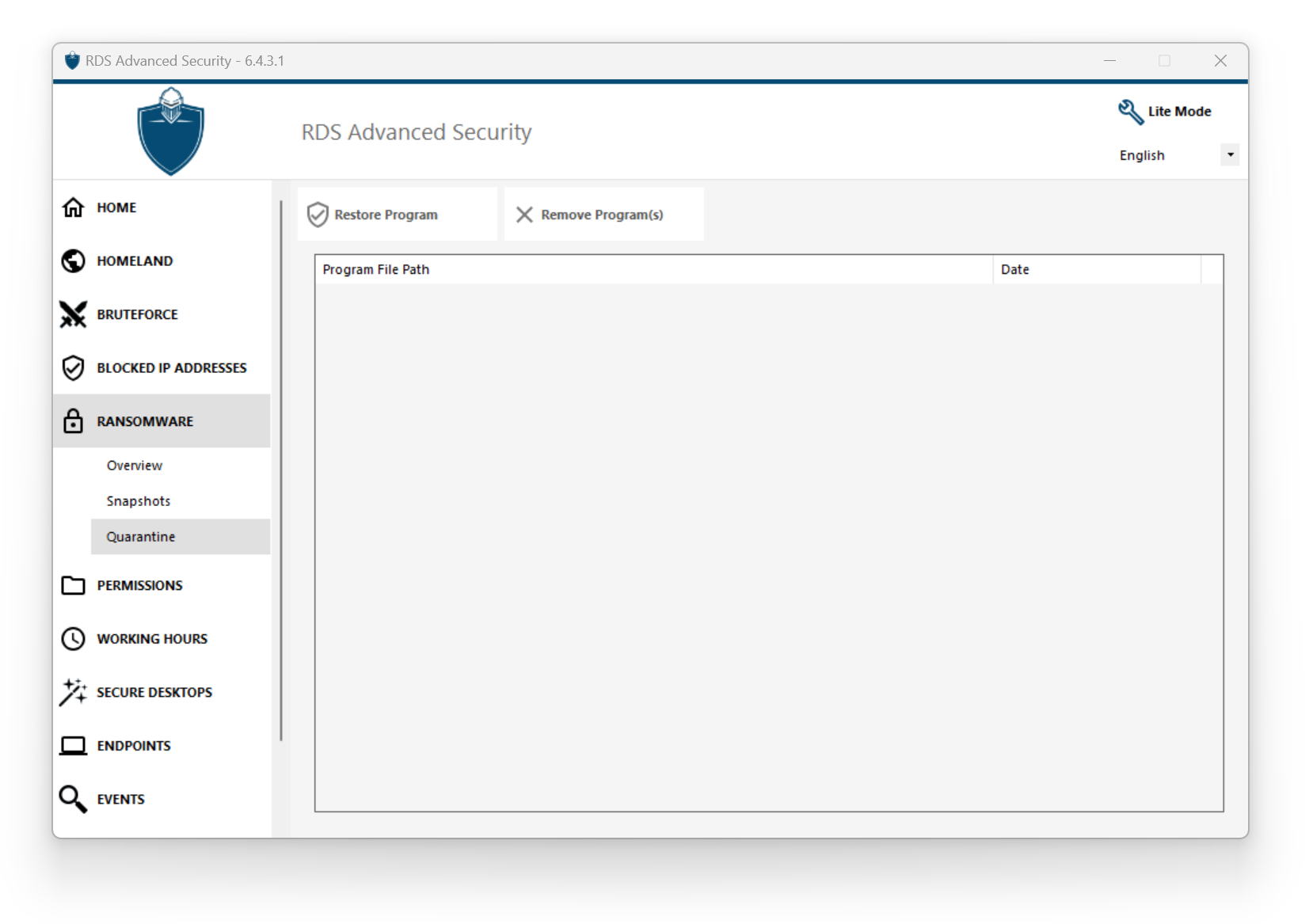Click the Permissions folder icon
This screenshot has width=1309, height=924.
click(x=73, y=585)
